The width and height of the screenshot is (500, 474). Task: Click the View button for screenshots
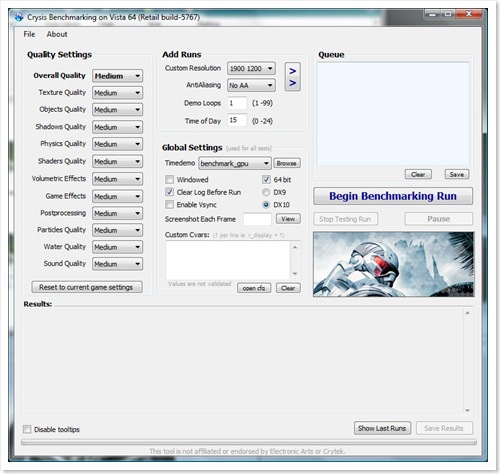288,219
